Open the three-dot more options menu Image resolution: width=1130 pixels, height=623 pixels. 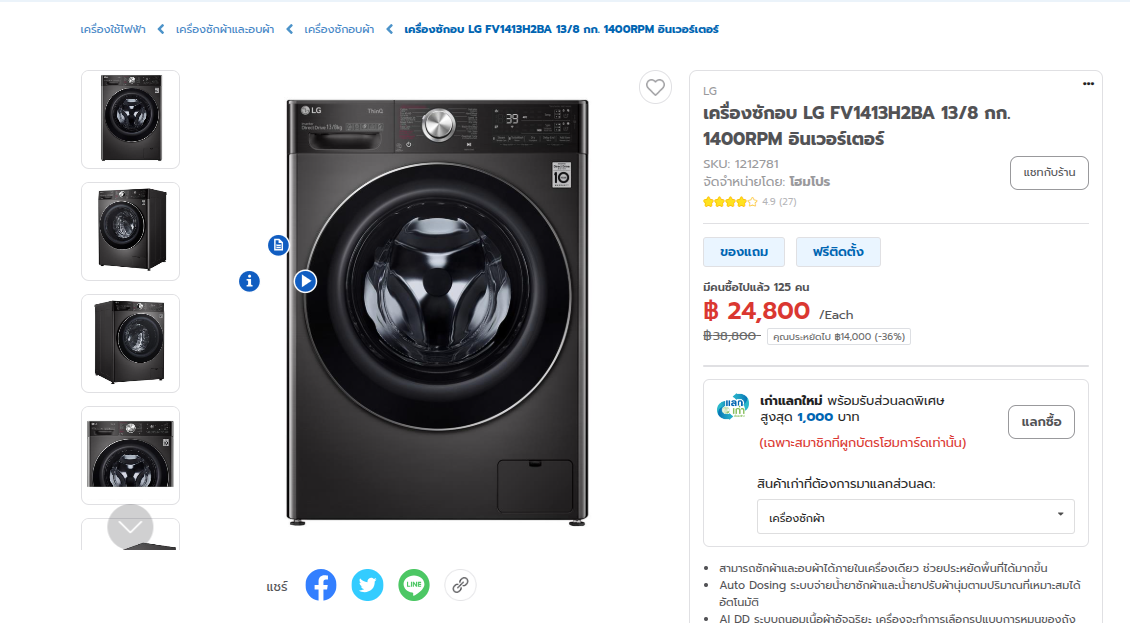tap(1088, 84)
